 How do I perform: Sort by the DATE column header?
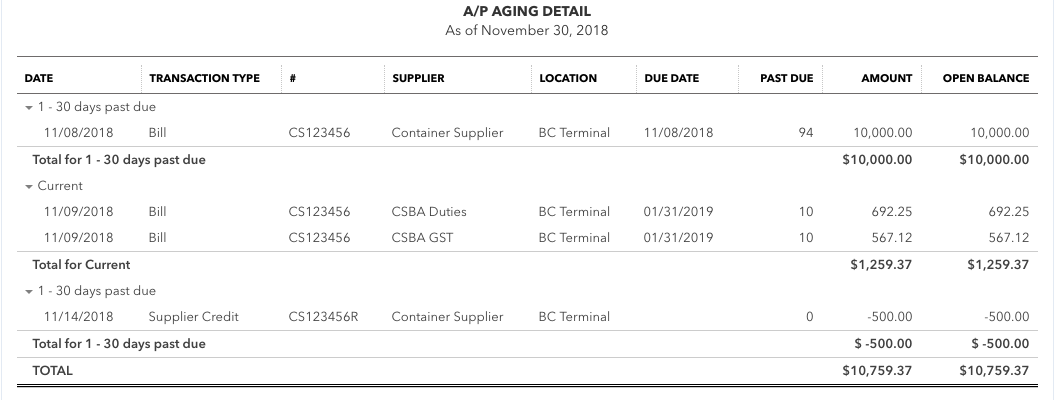pos(39,78)
